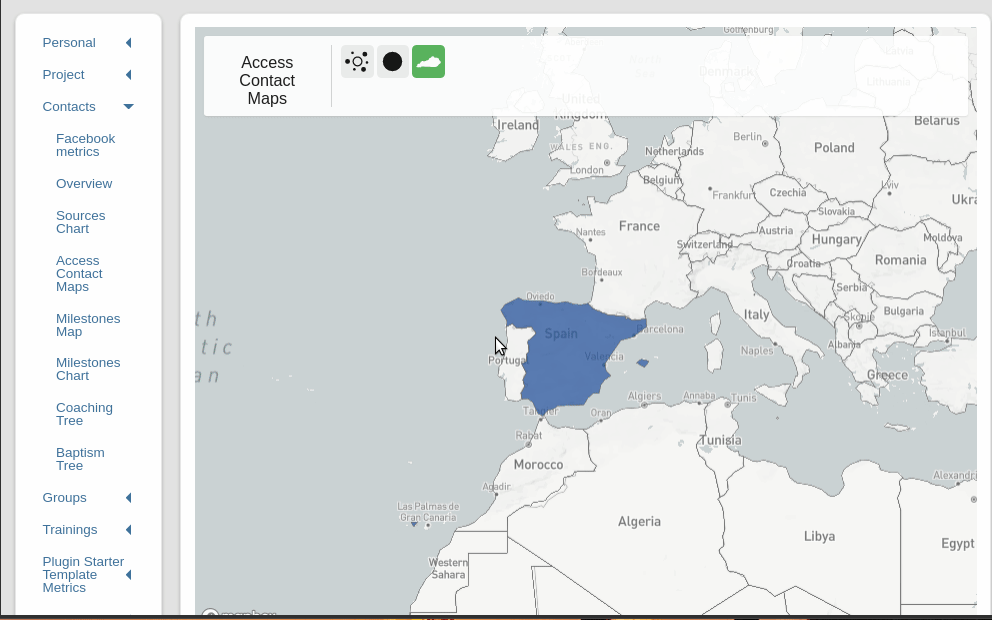The image size is (992, 620).
Task: Click the Czechia label on the map
Action: (x=788, y=192)
